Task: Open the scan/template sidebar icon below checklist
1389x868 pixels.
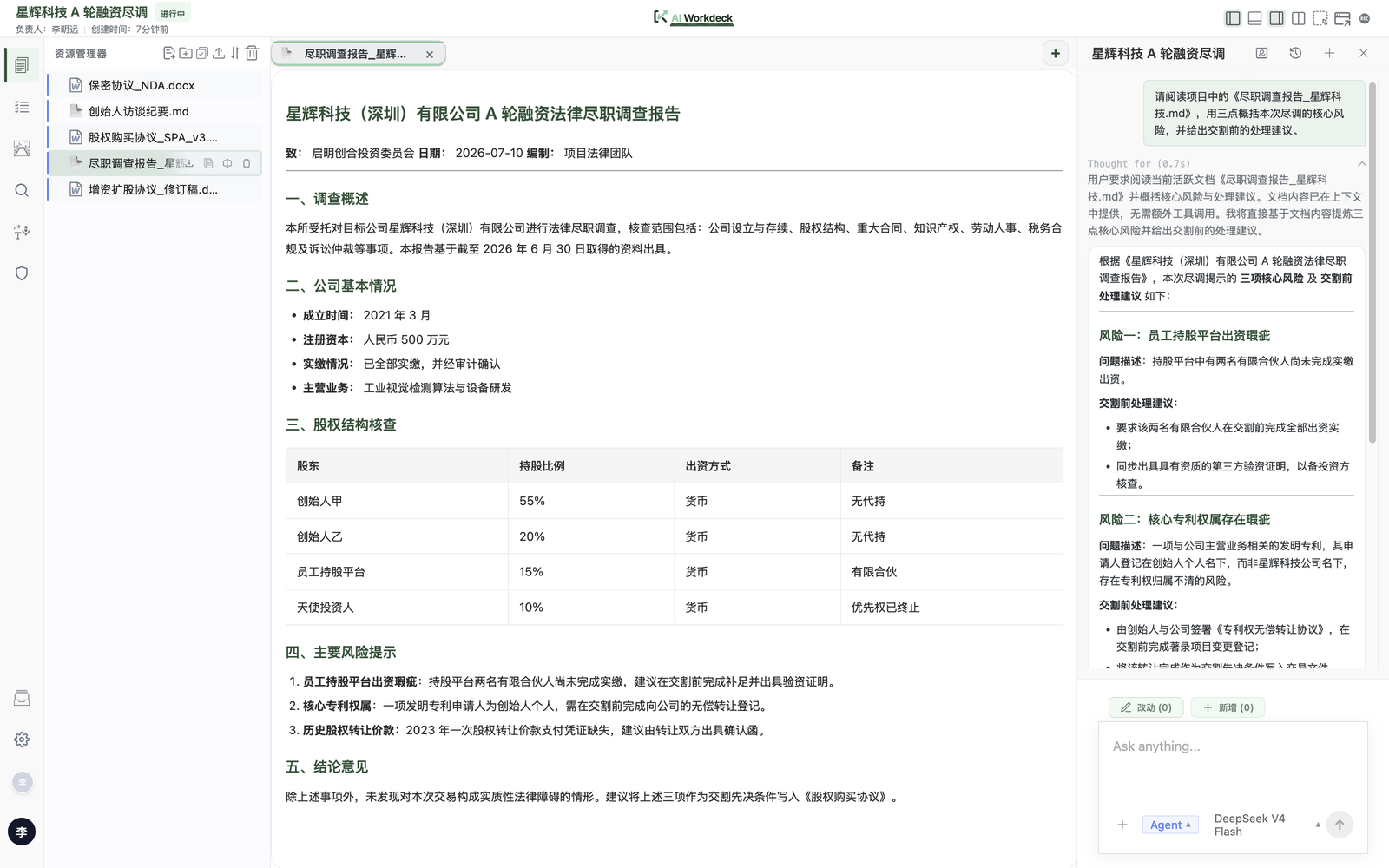Action: click(x=22, y=148)
